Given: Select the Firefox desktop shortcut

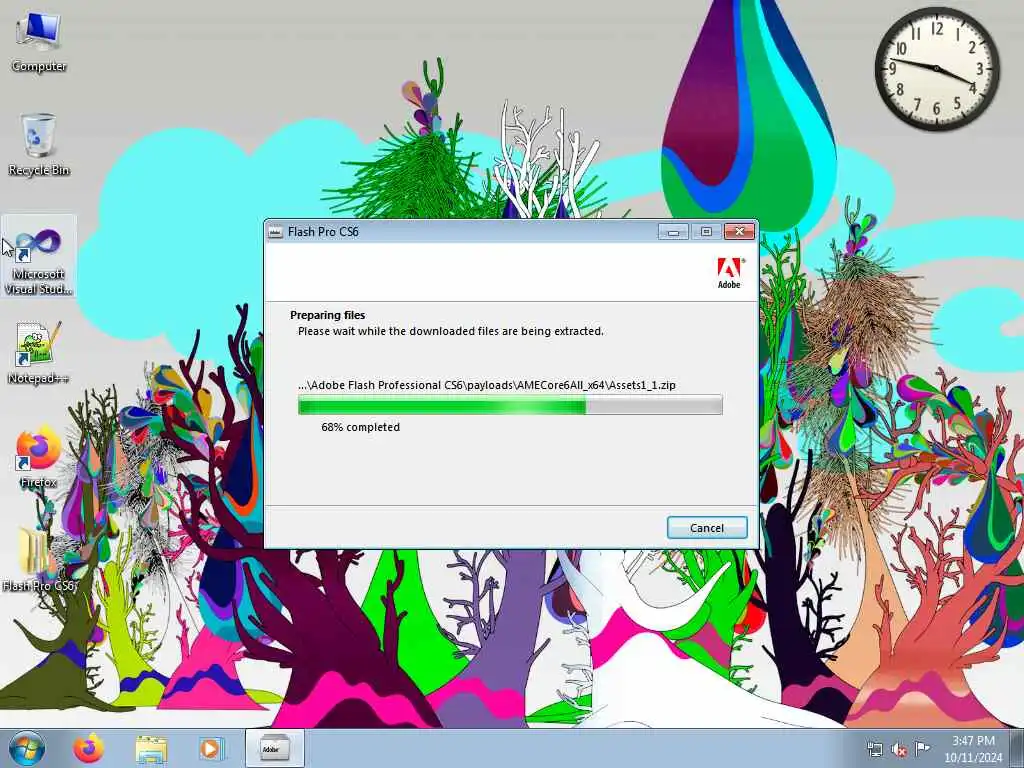Looking at the screenshot, I should [39, 457].
